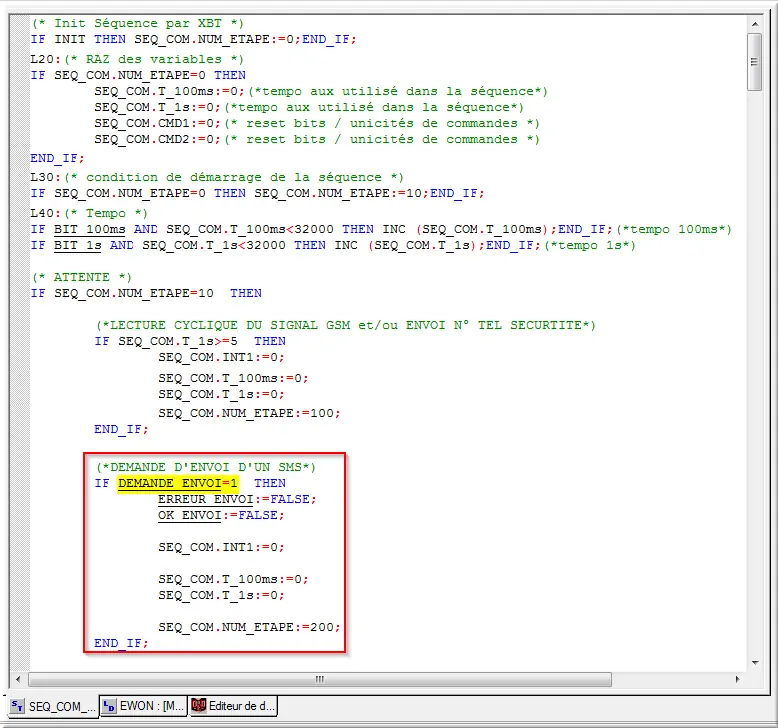The height and width of the screenshot is (728, 778).
Task: Click the (* Init Séquence par XBT *) comment
Action: (137, 23)
